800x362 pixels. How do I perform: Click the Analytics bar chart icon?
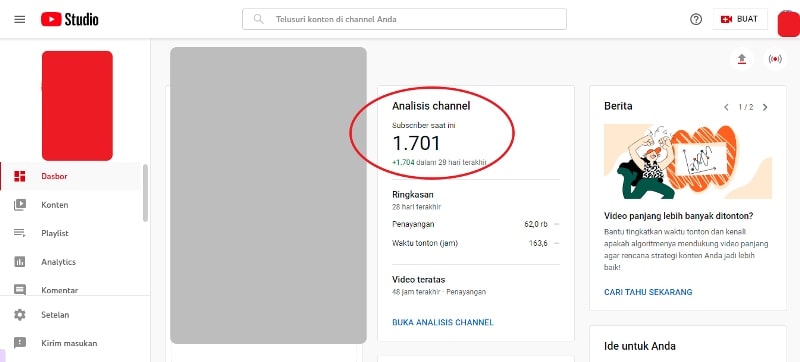19,262
